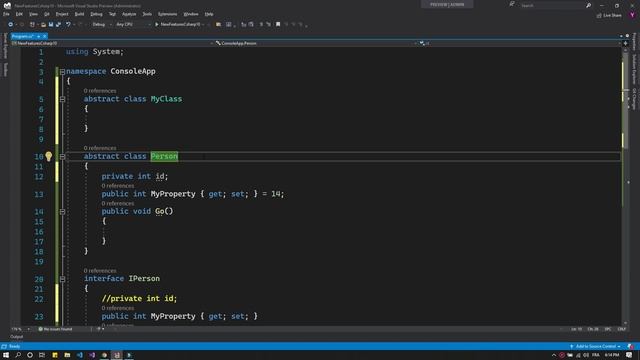This screenshot has width=640, height=360.
Task: Click the user account avatar icon
Action: (632, 15)
